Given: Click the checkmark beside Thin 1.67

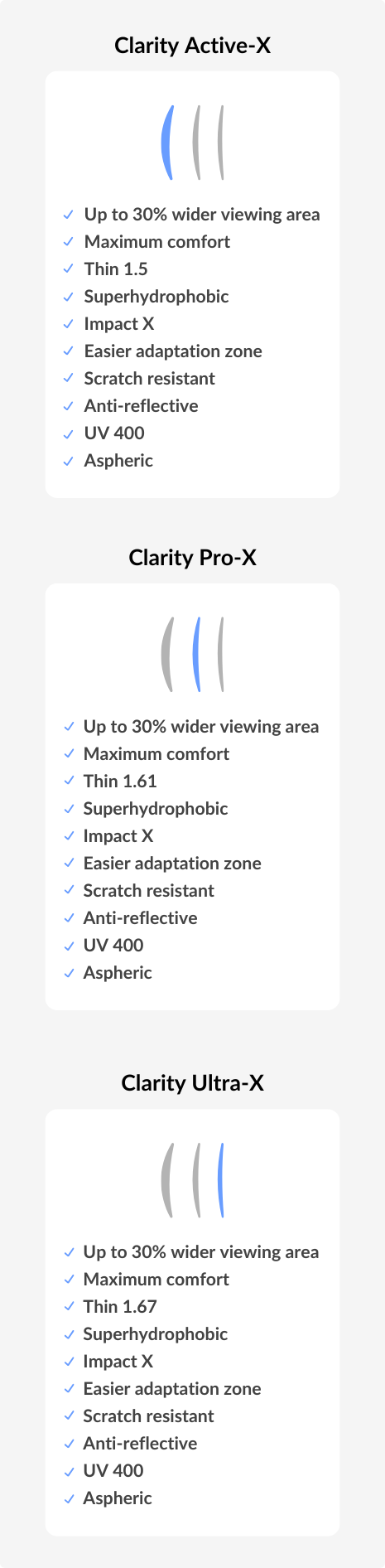Looking at the screenshot, I should point(69,1307).
